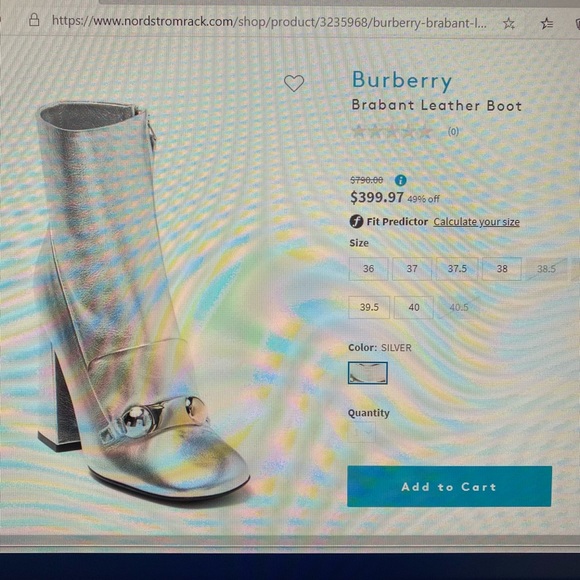This screenshot has height=580, width=580.
Task: Open the Quantity dropdown
Action: click(x=362, y=432)
